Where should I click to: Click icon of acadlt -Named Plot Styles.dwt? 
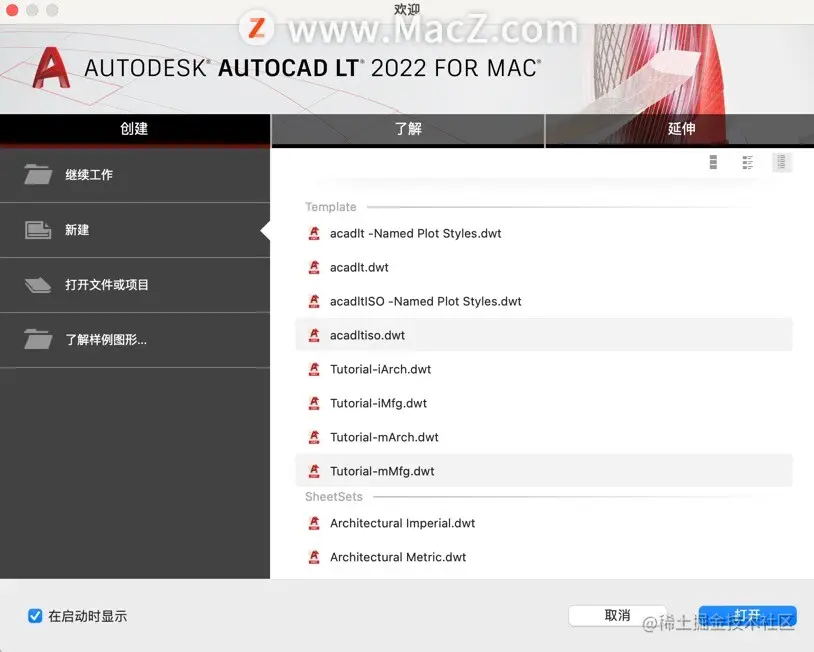(x=314, y=233)
